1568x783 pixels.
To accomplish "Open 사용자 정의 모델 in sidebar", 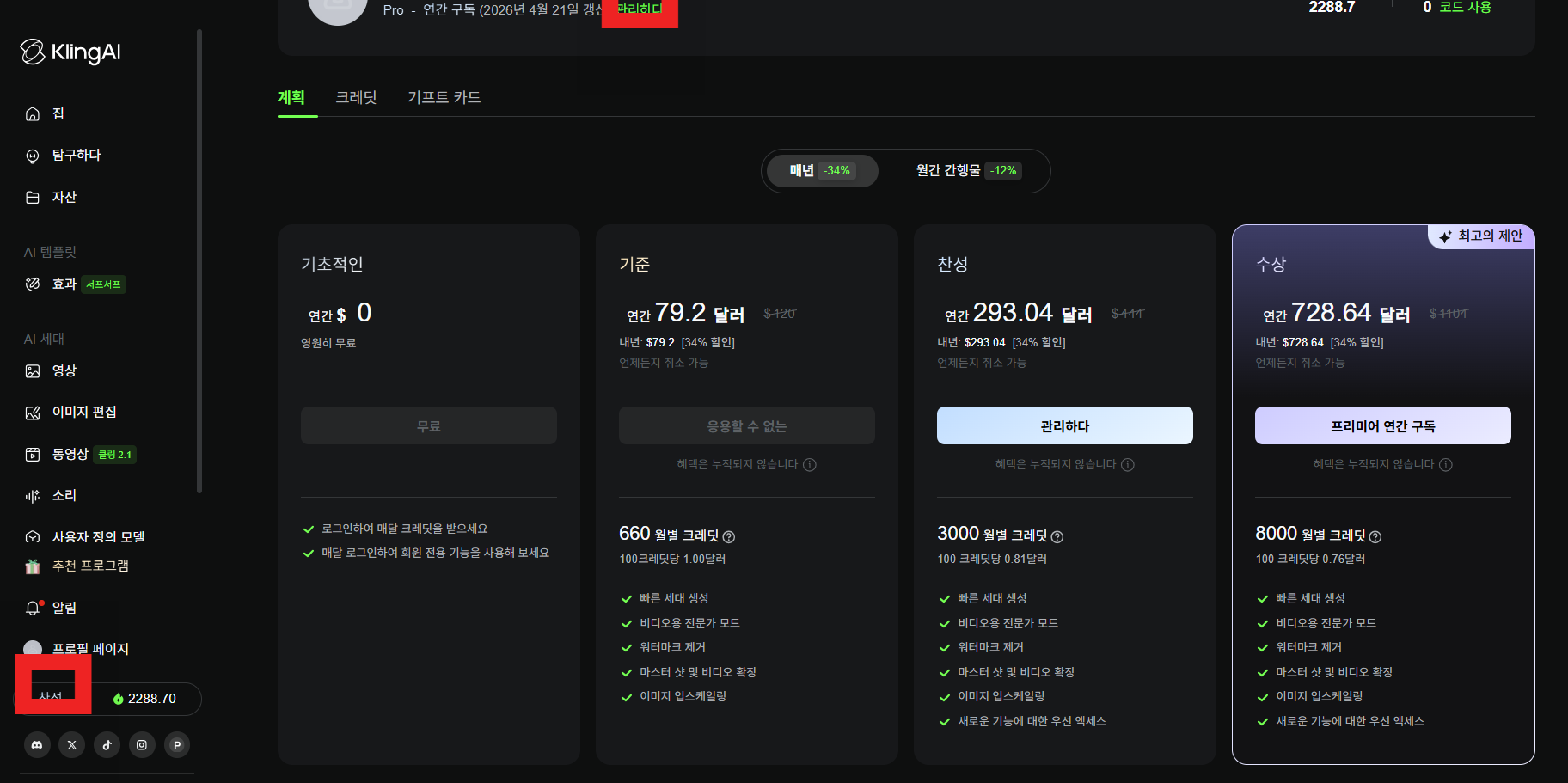I will coord(85,536).
